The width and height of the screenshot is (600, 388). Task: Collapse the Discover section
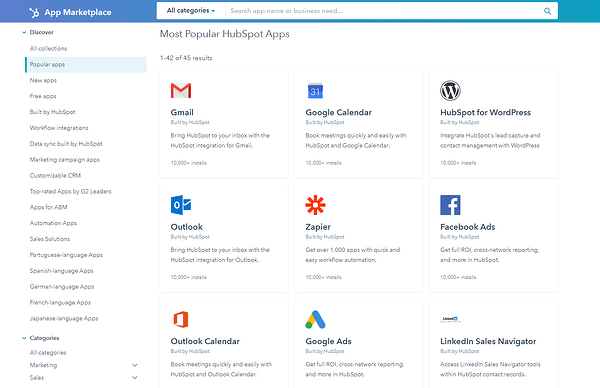tap(24, 33)
